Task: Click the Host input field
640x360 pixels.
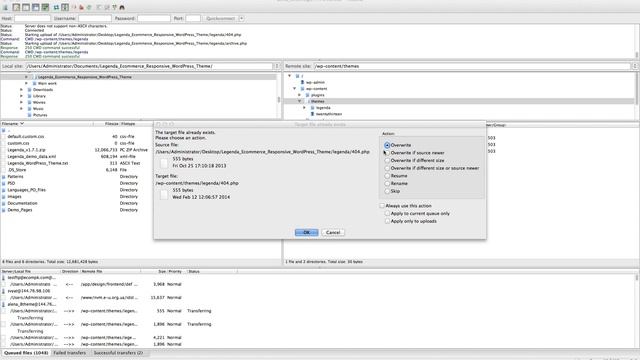Action: pyautogui.click(x=33, y=18)
